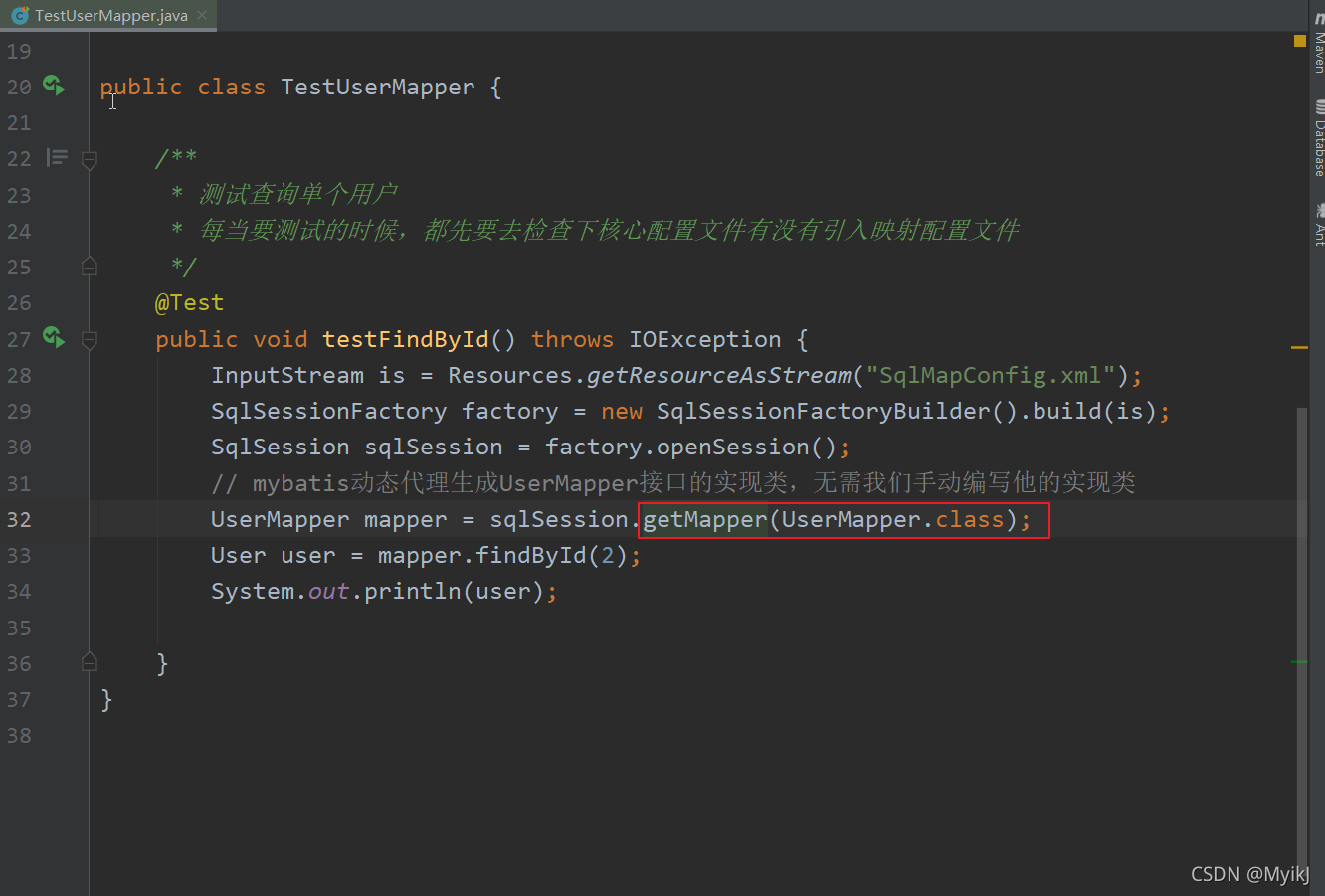
Task: Click line number 32 in gutter
Action: coord(19,519)
